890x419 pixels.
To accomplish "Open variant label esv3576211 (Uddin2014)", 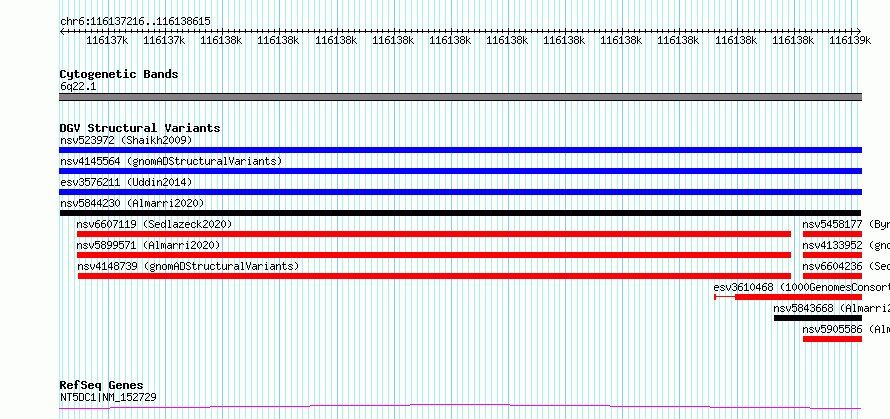I will click(x=126, y=182).
